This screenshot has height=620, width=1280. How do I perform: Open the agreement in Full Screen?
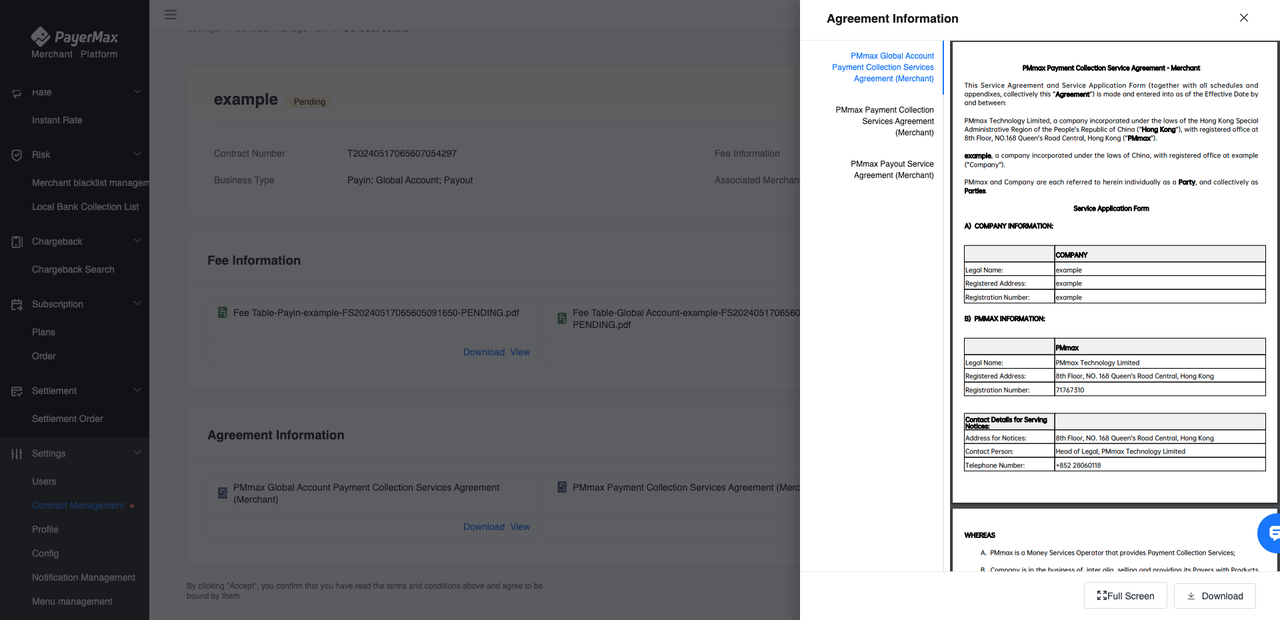[x=1125, y=596]
